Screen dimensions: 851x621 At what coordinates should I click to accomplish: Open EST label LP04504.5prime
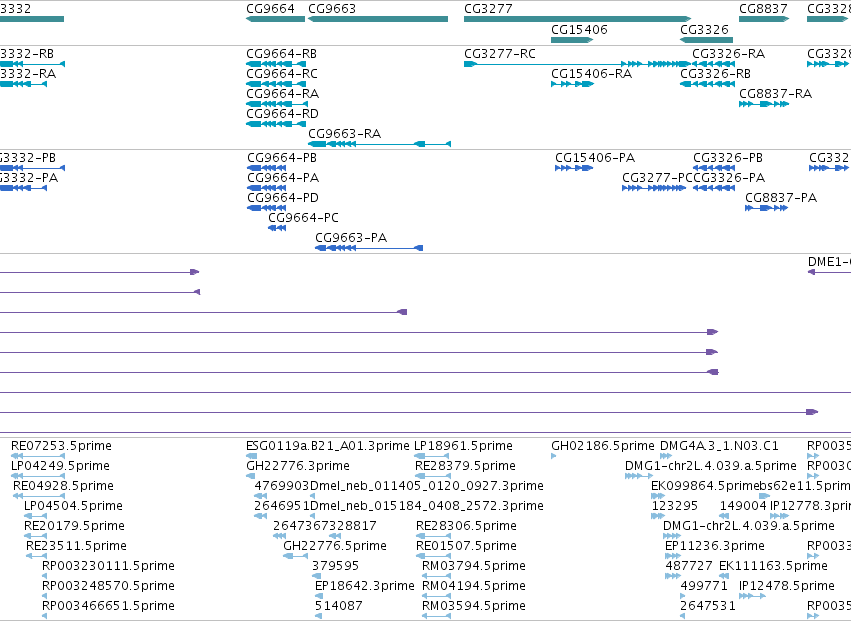pos(73,506)
